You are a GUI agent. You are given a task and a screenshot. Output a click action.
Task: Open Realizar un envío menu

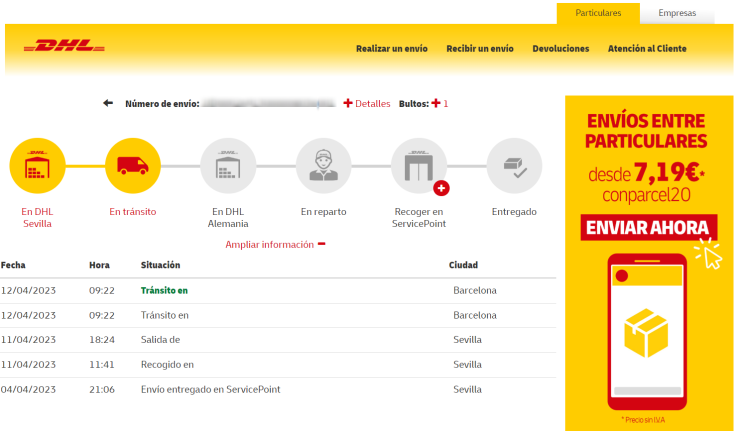[392, 48]
